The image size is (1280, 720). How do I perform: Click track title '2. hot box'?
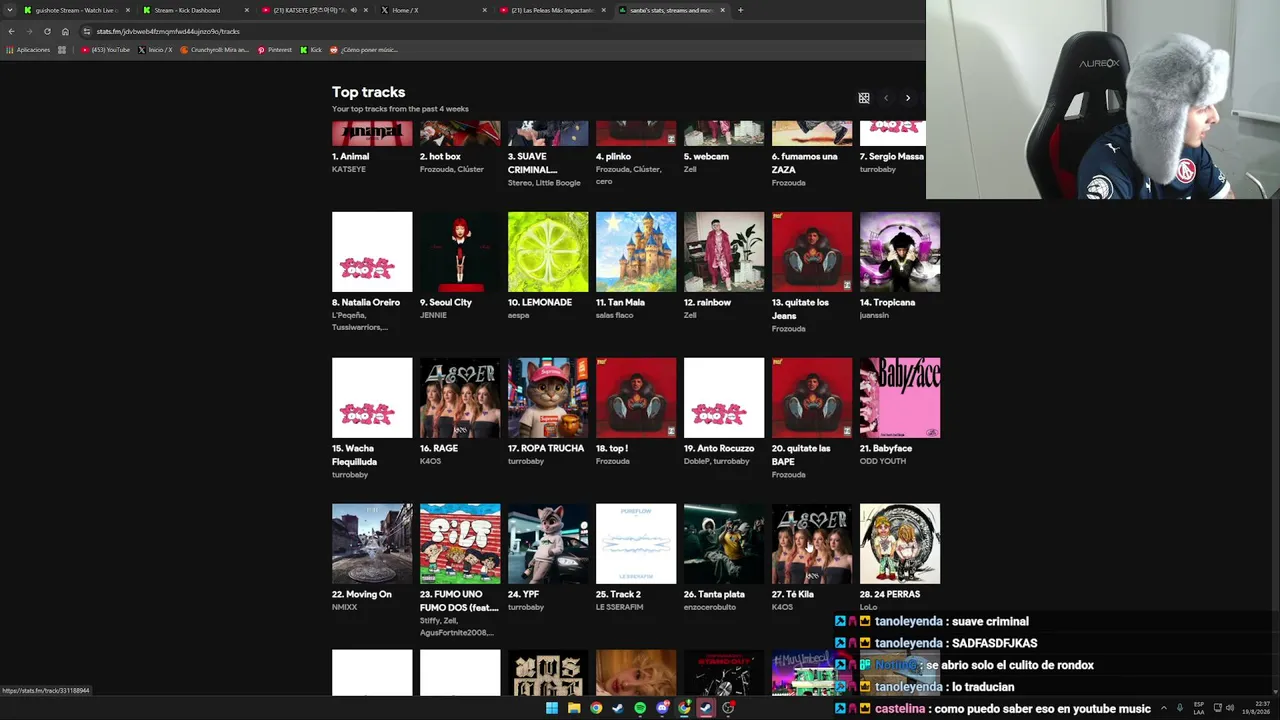point(440,157)
